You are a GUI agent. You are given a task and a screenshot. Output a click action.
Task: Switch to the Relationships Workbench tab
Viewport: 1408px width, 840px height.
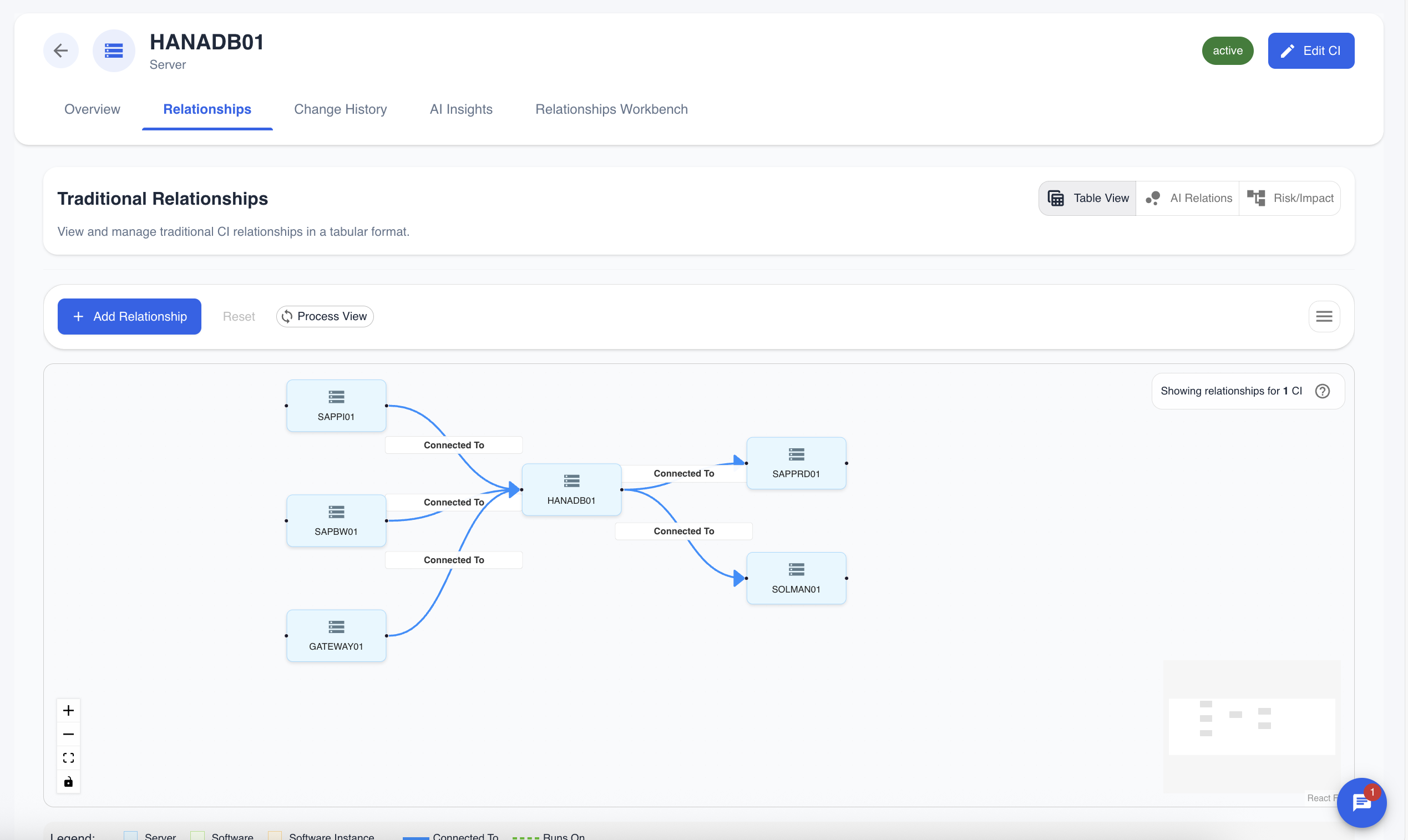[611, 109]
